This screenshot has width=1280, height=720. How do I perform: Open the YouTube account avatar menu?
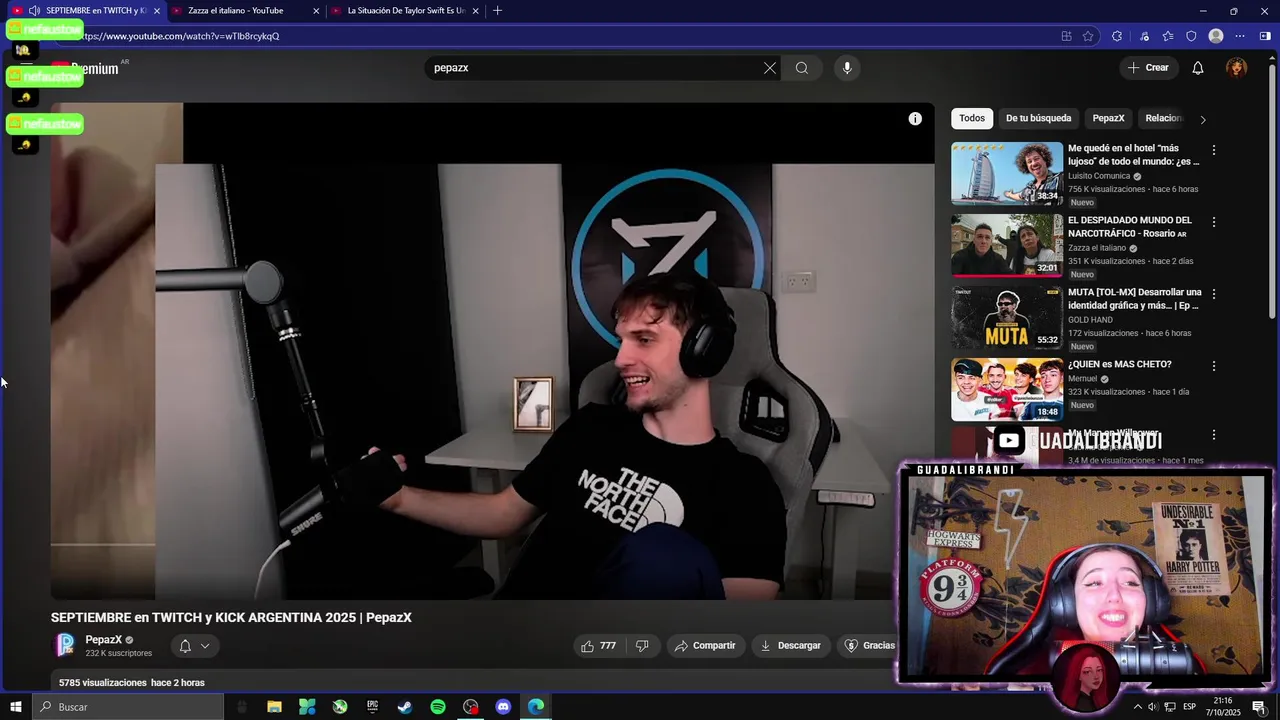tap(1237, 68)
